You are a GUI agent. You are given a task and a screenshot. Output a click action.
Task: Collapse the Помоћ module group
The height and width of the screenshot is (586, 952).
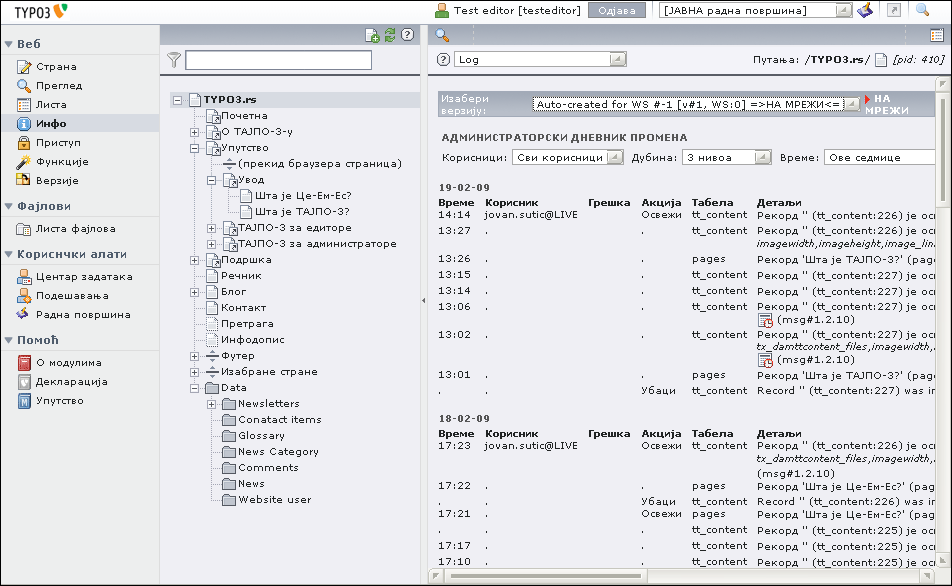pos(8,340)
